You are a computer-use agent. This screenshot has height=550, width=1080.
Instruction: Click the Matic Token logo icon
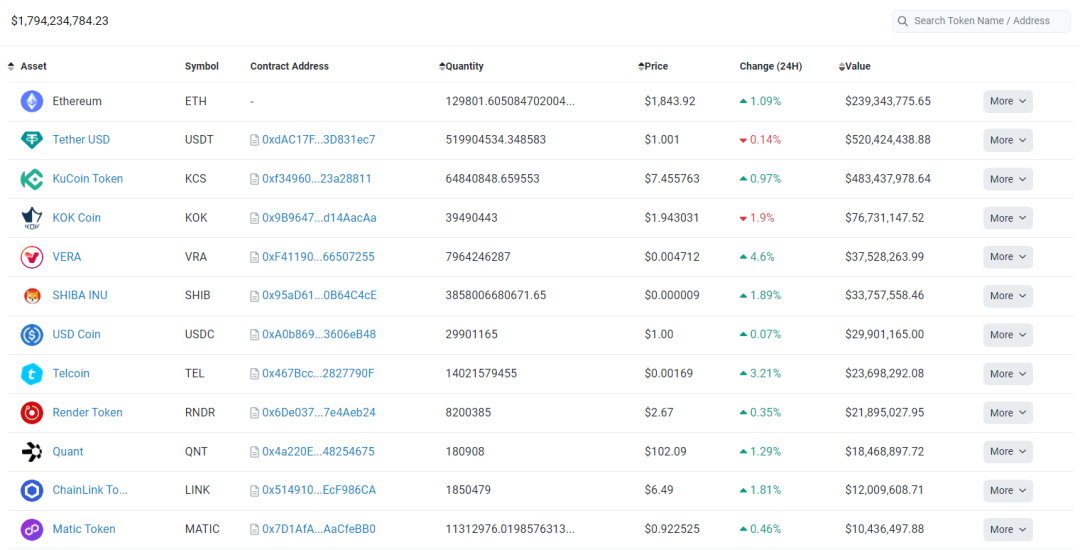pyautogui.click(x=32, y=529)
